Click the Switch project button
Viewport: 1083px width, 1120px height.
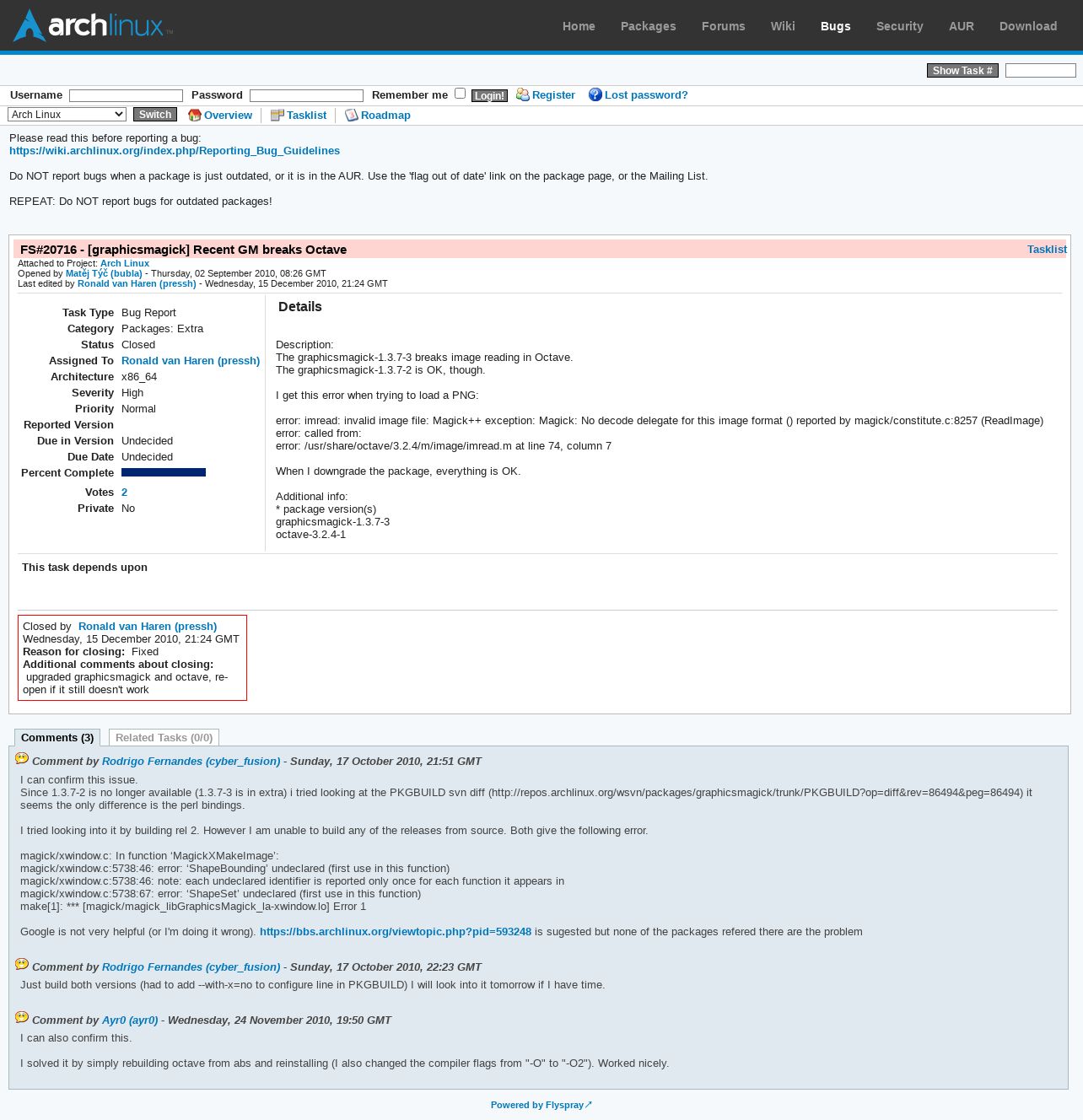click(155, 115)
